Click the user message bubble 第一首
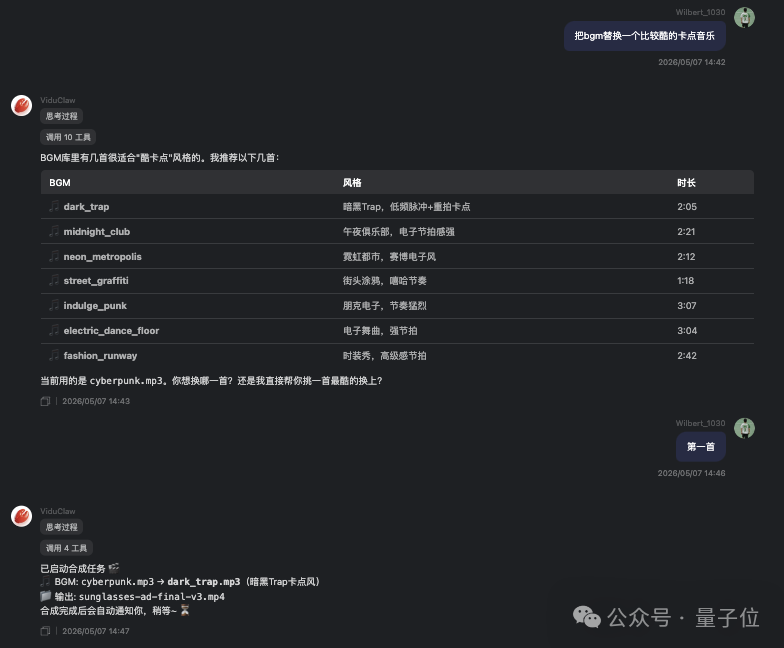Viewport: 784px width, 648px height. click(700, 446)
